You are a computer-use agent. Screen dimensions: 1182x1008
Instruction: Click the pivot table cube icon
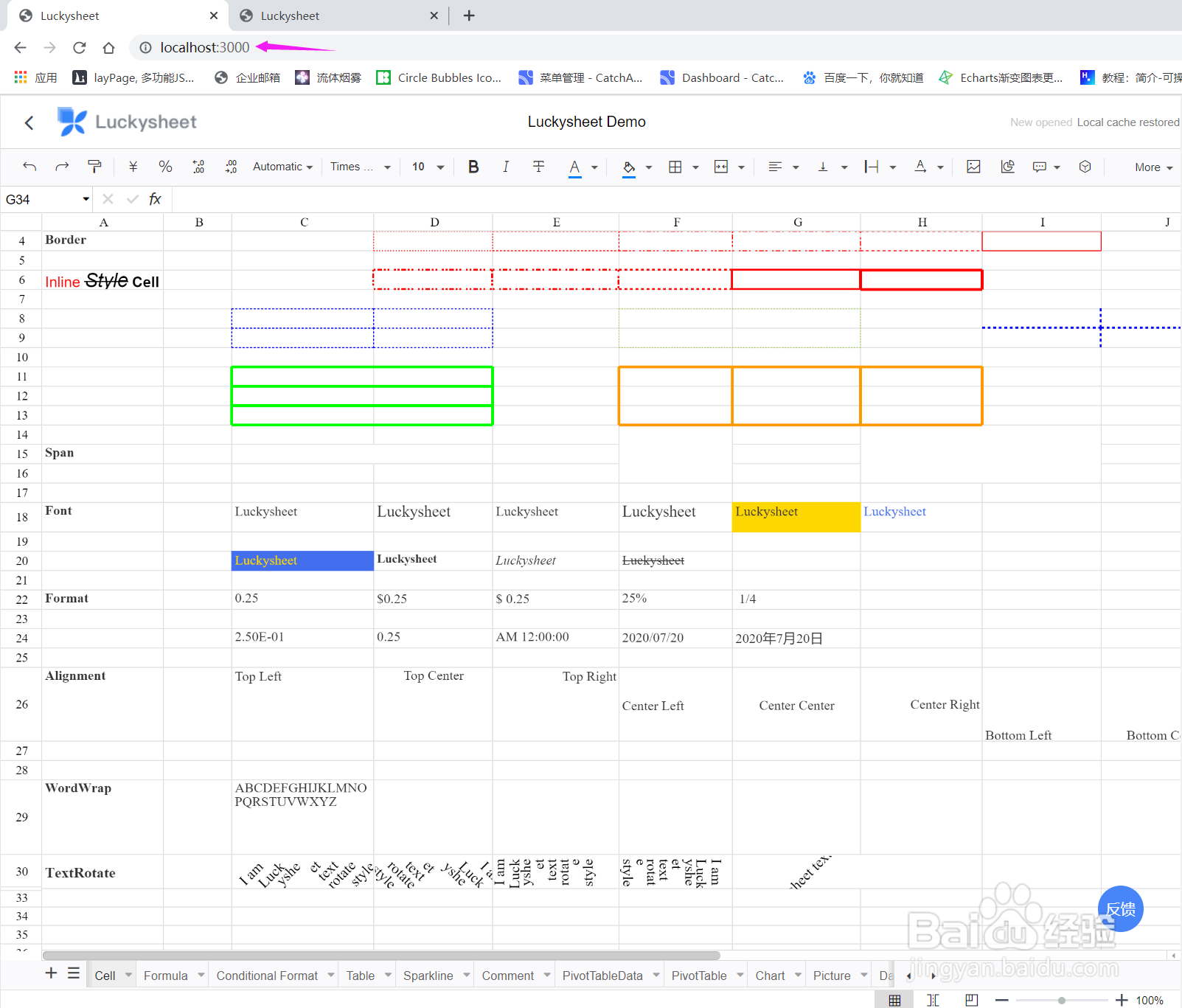pyautogui.click(x=1085, y=167)
